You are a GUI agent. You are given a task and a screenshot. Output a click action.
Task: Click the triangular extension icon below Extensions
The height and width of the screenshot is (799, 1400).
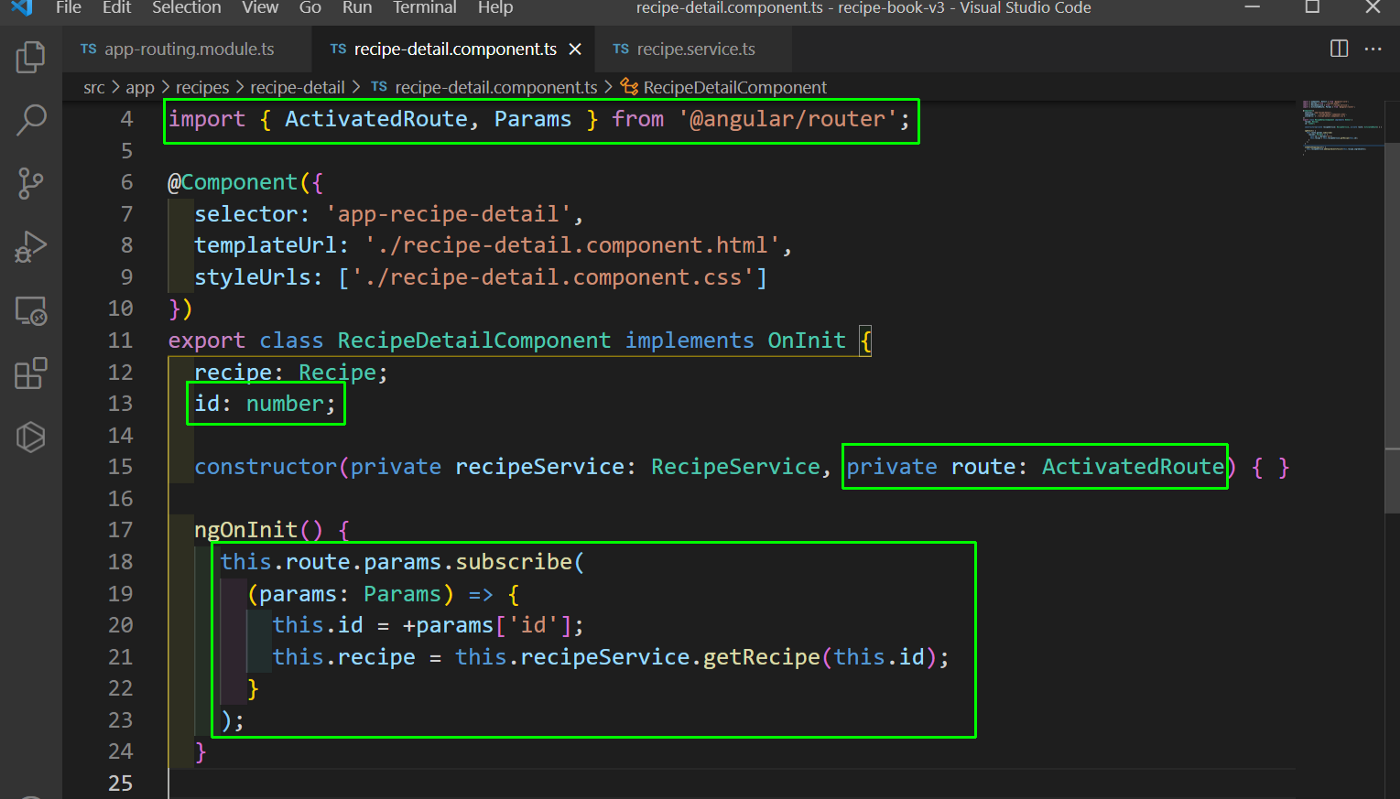click(x=31, y=437)
